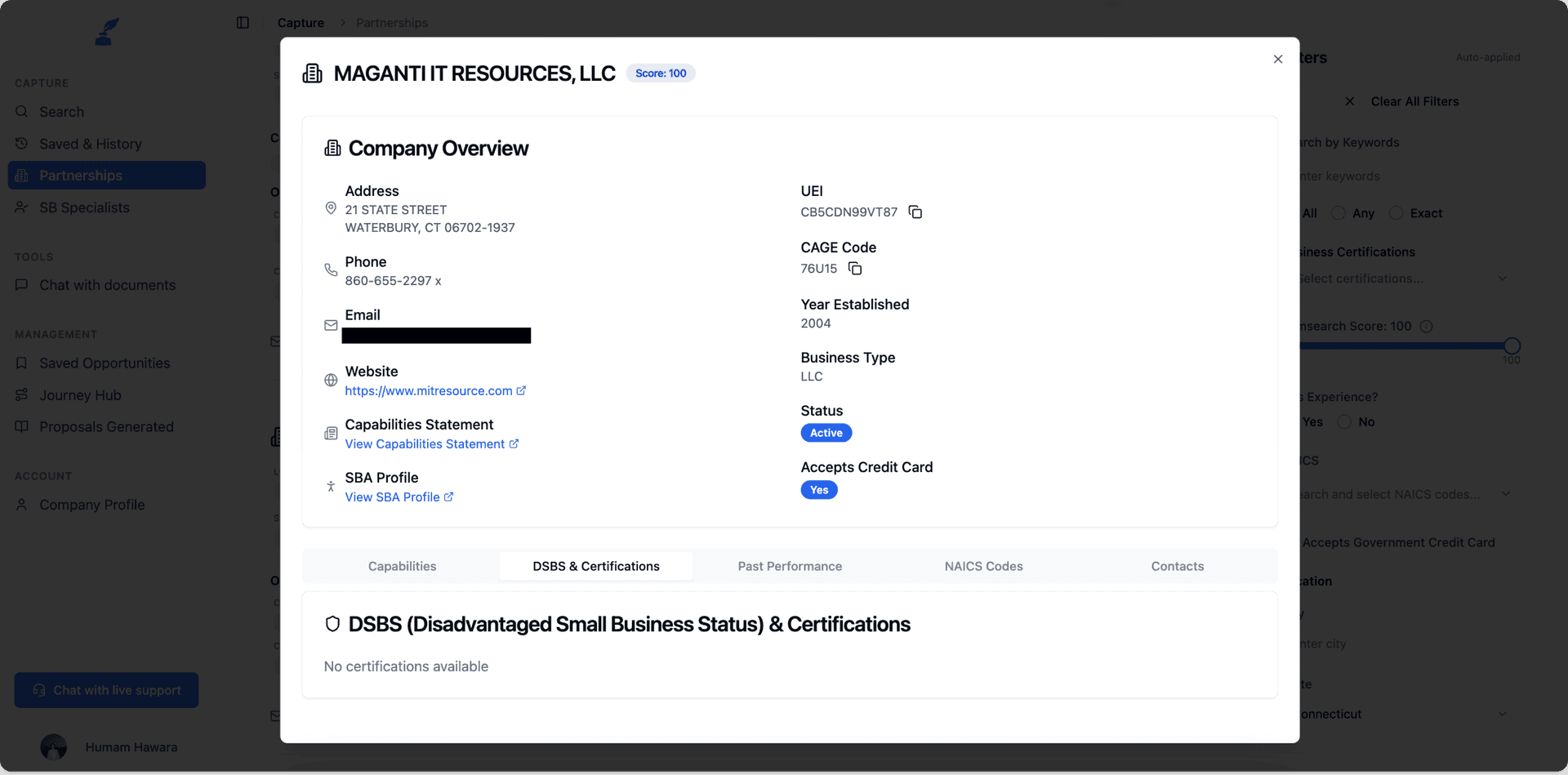Copy the CAGE Code value

[x=854, y=269]
